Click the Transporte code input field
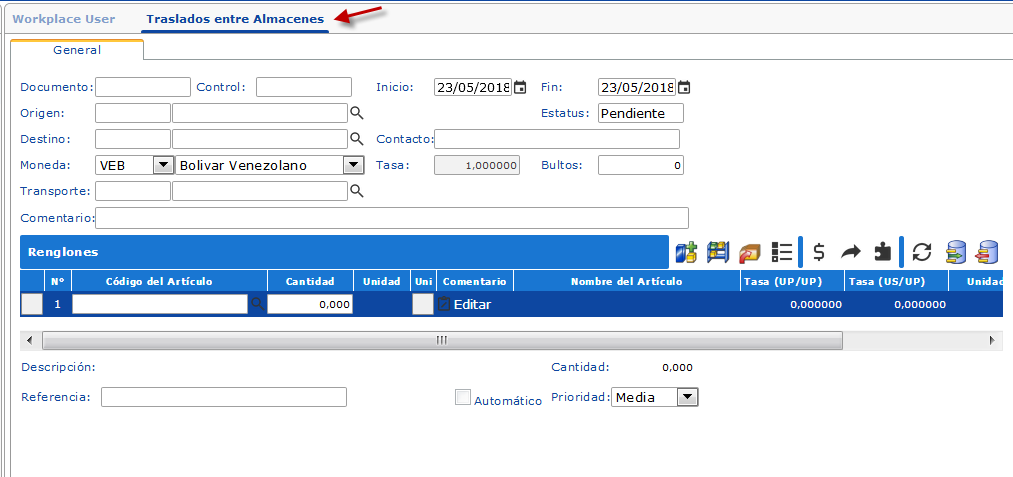This screenshot has width=1013, height=477. [x=133, y=191]
